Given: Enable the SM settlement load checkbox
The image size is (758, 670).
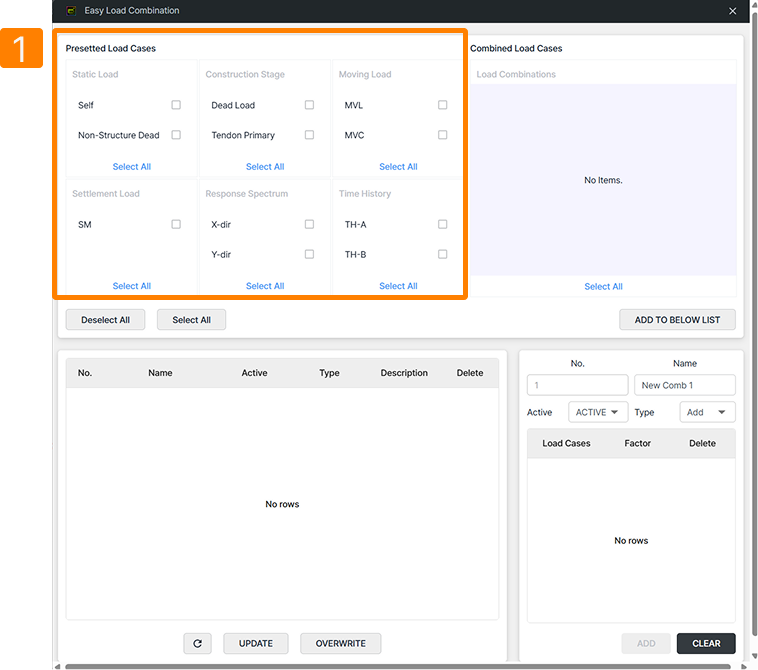Looking at the screenshot, I should point(176,225).
